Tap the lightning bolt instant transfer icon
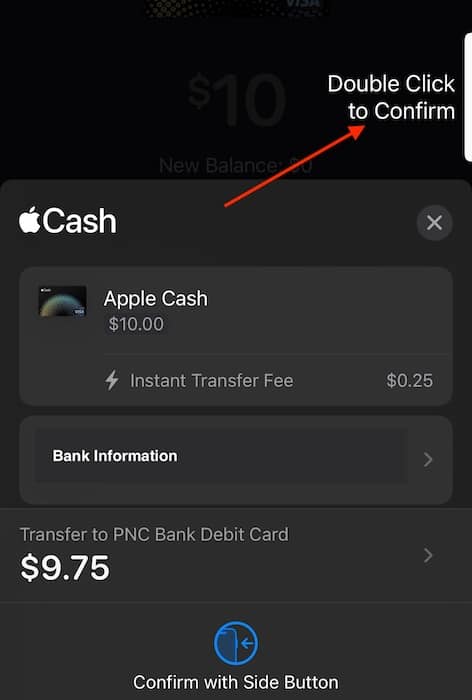 (x=112, y=380)
